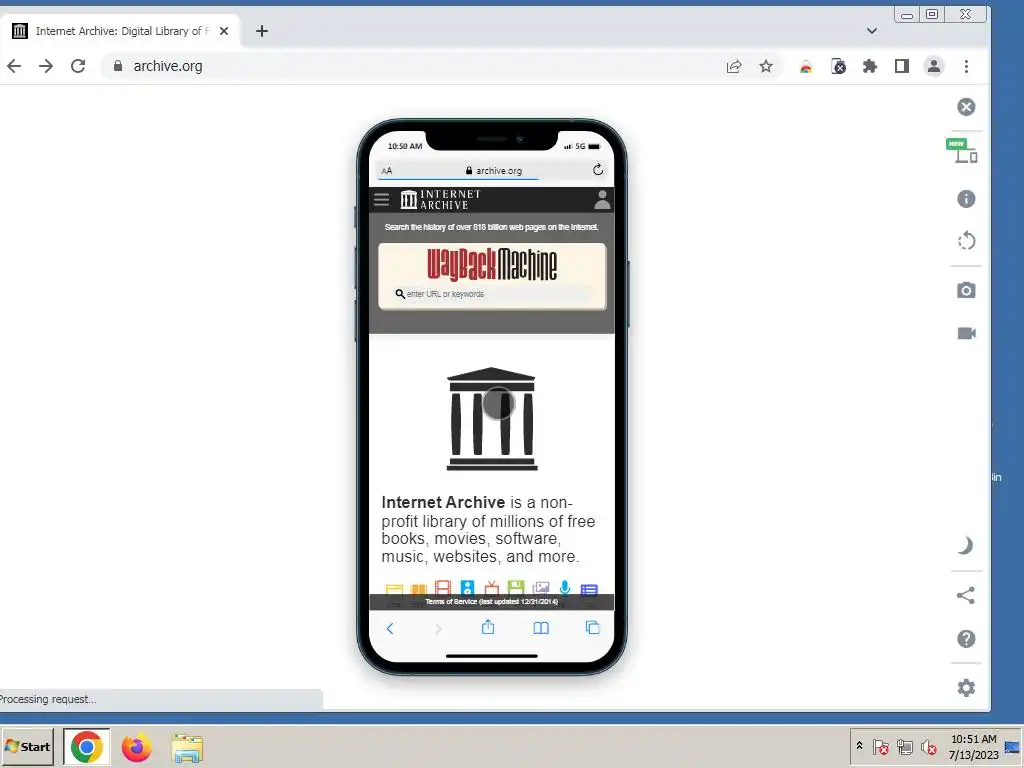Tap the Safari forward chevron on phone
The width and height of the screenshot is (1024, 768).
pos(438,628)
